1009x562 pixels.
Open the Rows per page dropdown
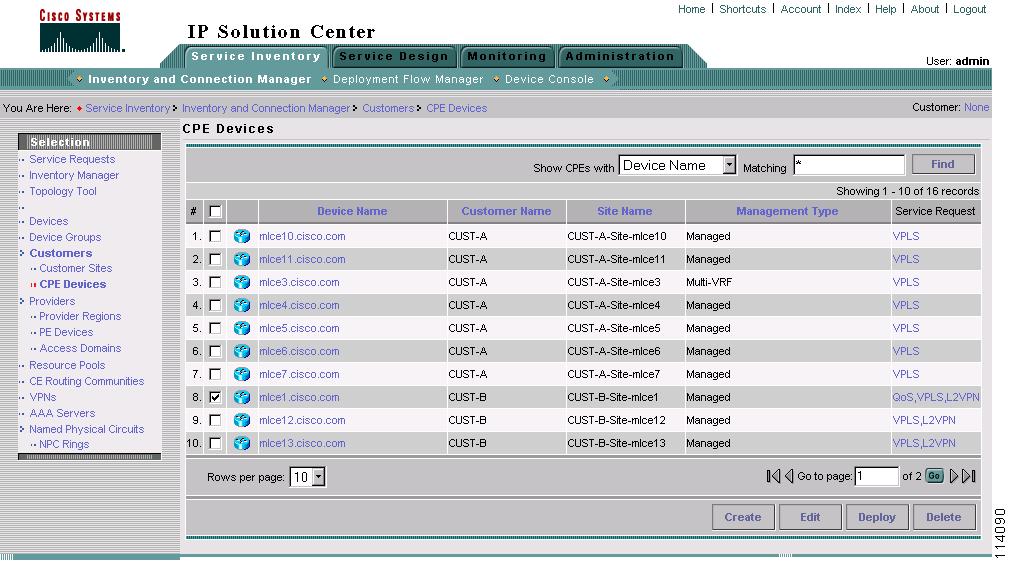coord(319,477)
